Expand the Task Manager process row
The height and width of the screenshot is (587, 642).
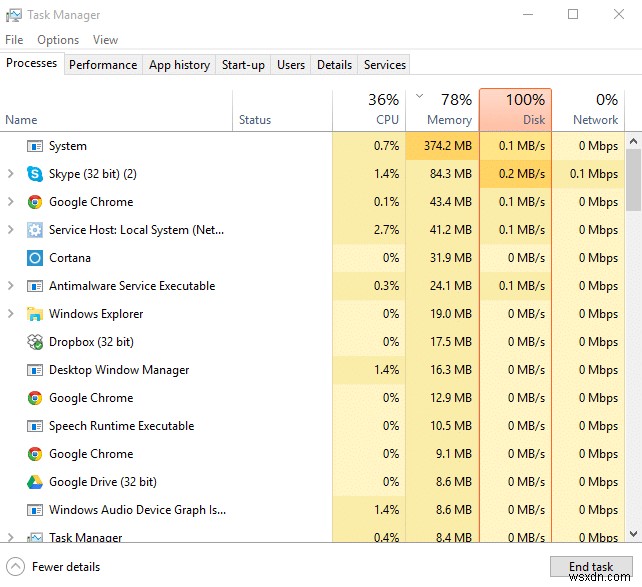(x=11, y=537)
